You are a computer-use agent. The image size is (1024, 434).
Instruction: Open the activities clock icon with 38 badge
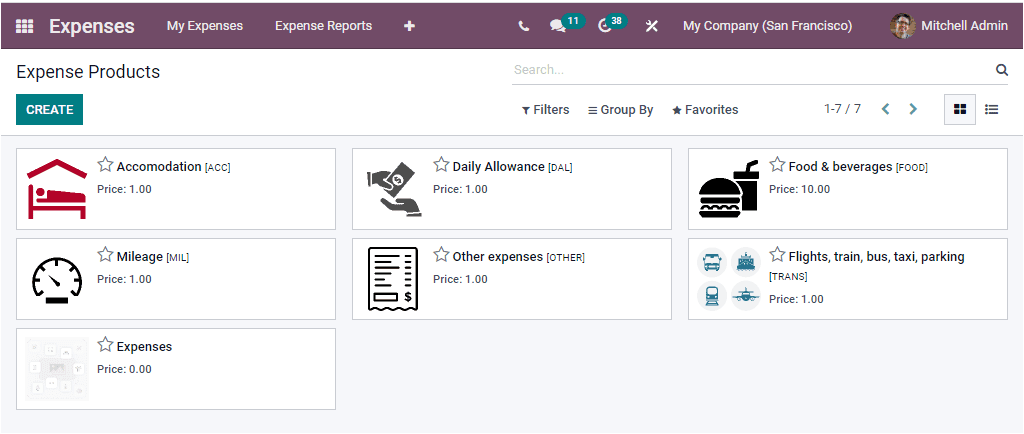tap(605, 26)
